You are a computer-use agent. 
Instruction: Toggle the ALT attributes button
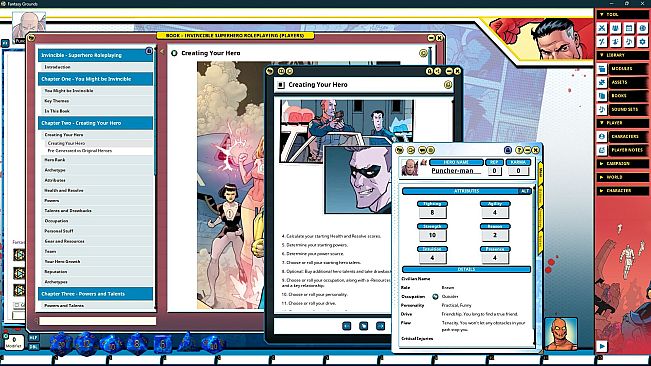[525, 191]
